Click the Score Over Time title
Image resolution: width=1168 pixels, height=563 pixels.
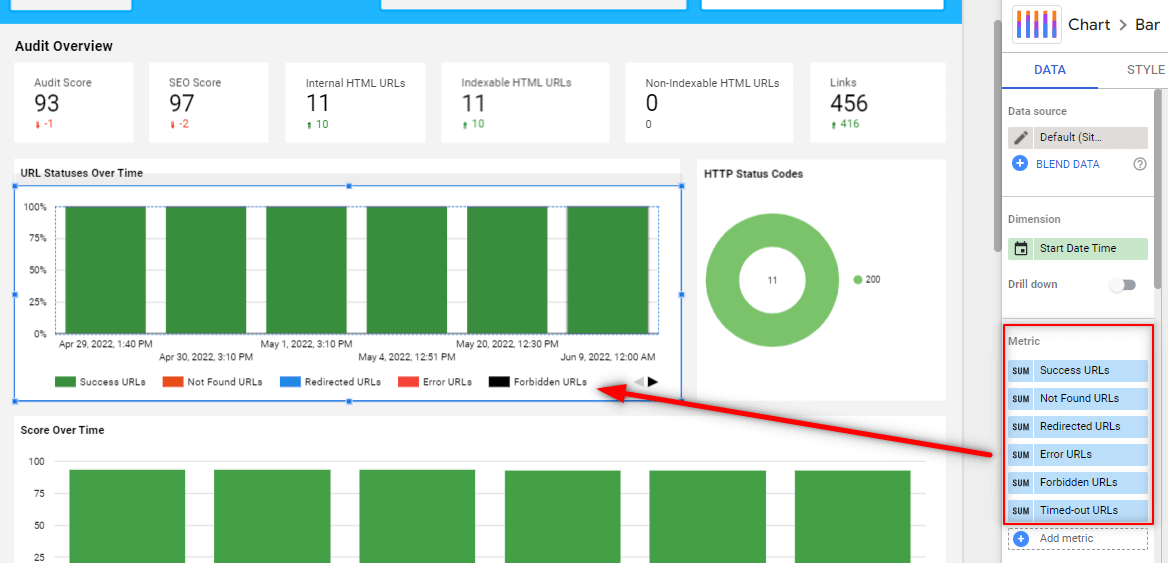[x=63, y=430]
